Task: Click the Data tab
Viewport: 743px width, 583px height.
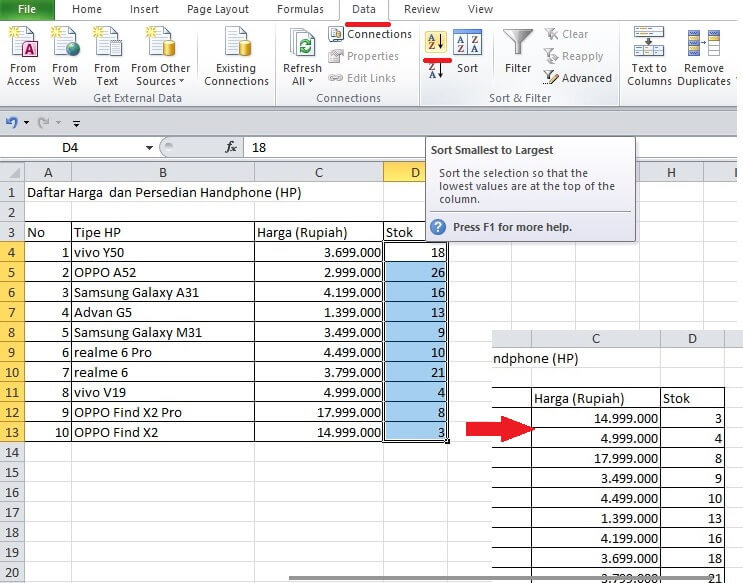Action: (x=364, y=9)
